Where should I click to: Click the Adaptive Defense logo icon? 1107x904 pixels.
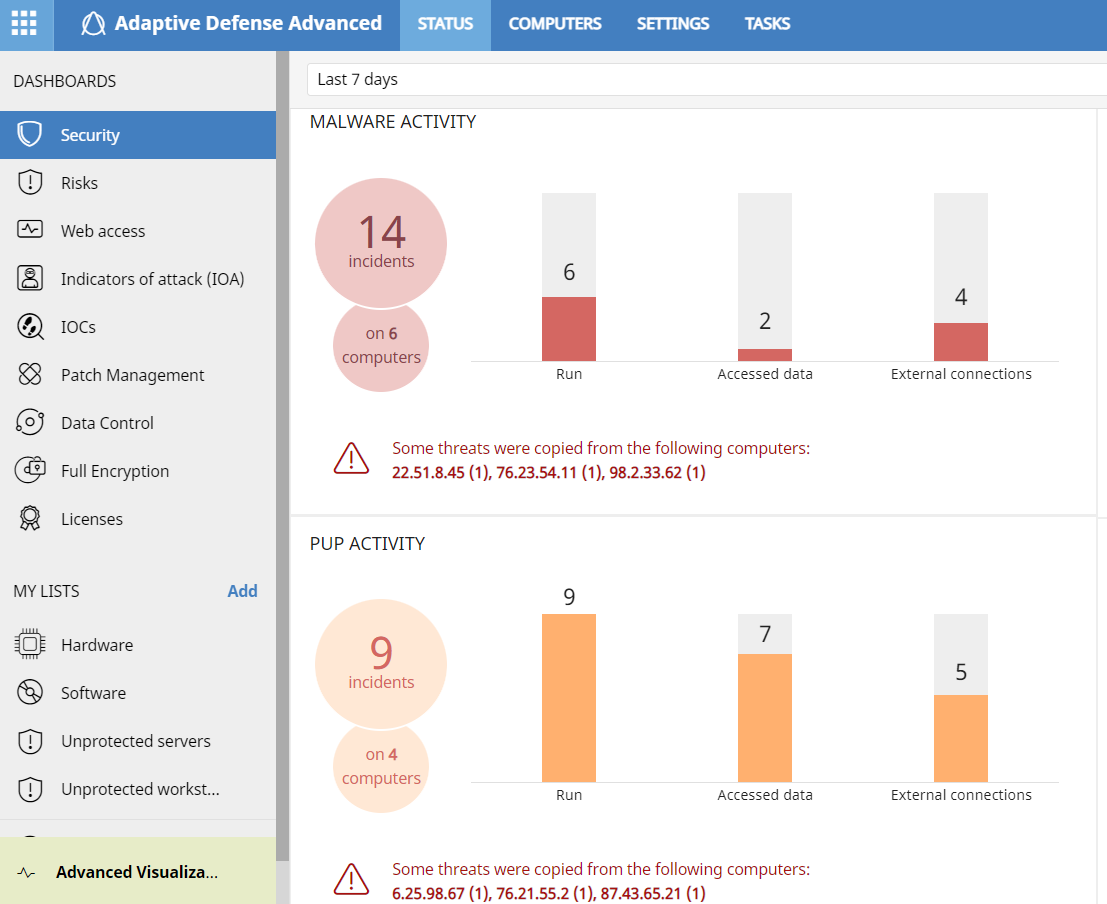pos(93,23)
